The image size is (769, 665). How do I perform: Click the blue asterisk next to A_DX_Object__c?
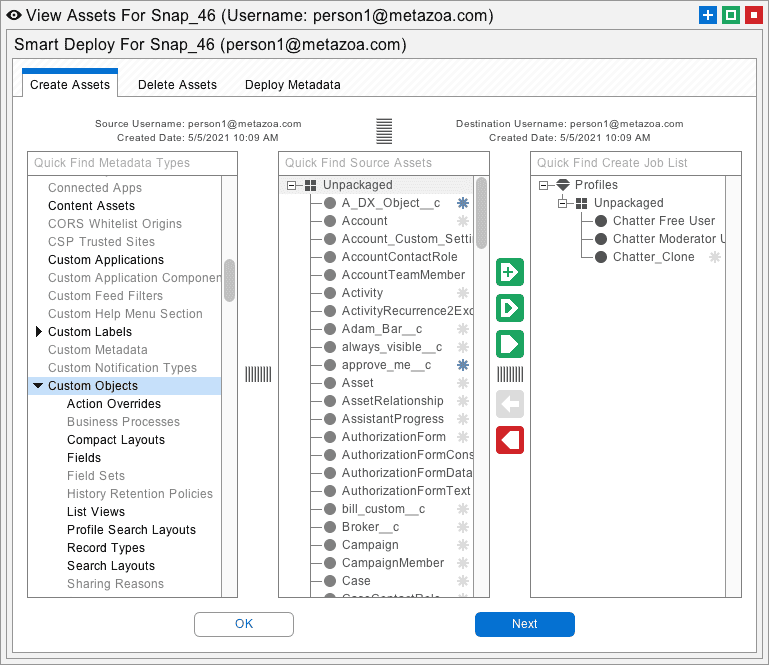point(462,203)
